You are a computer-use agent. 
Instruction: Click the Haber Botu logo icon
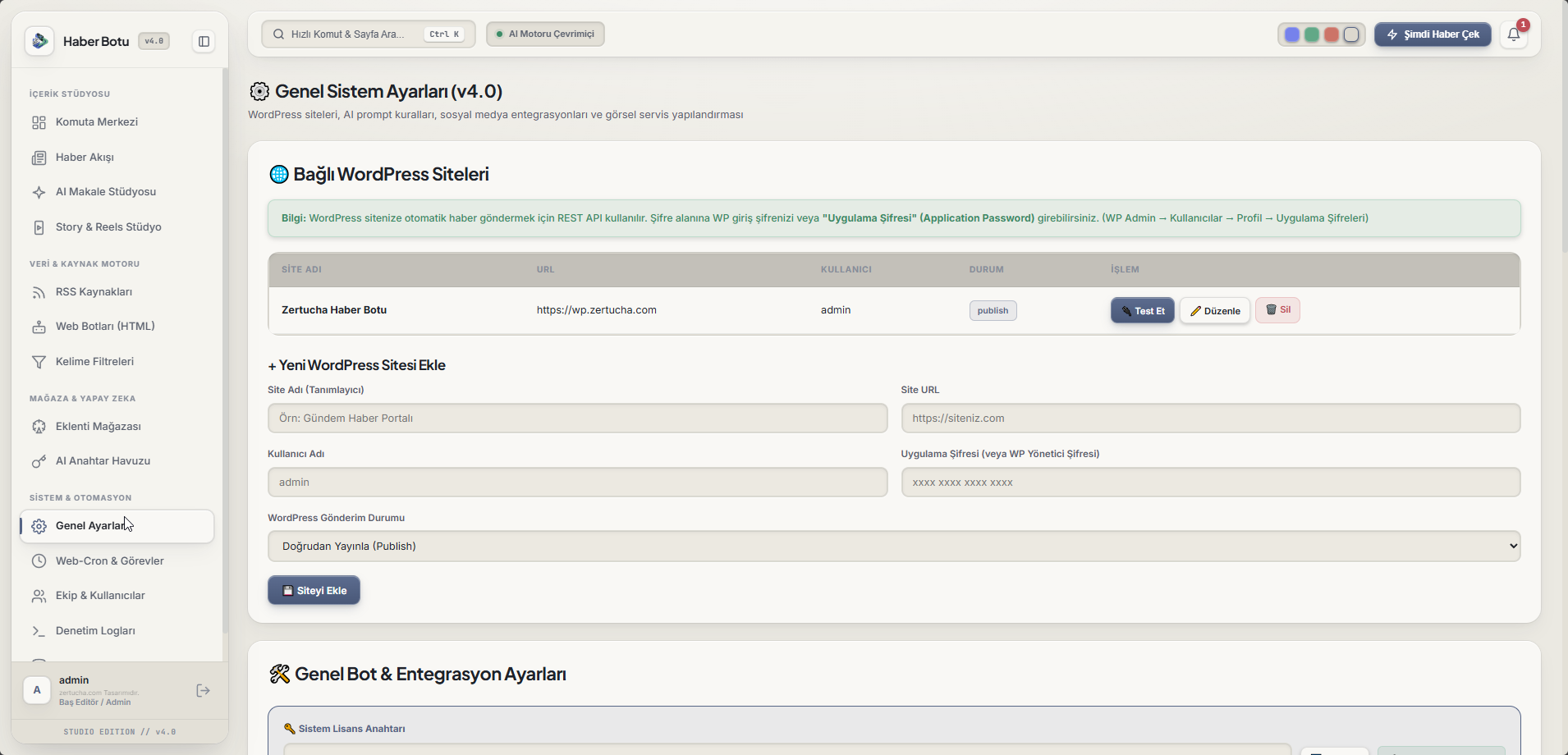coord(39,41)
